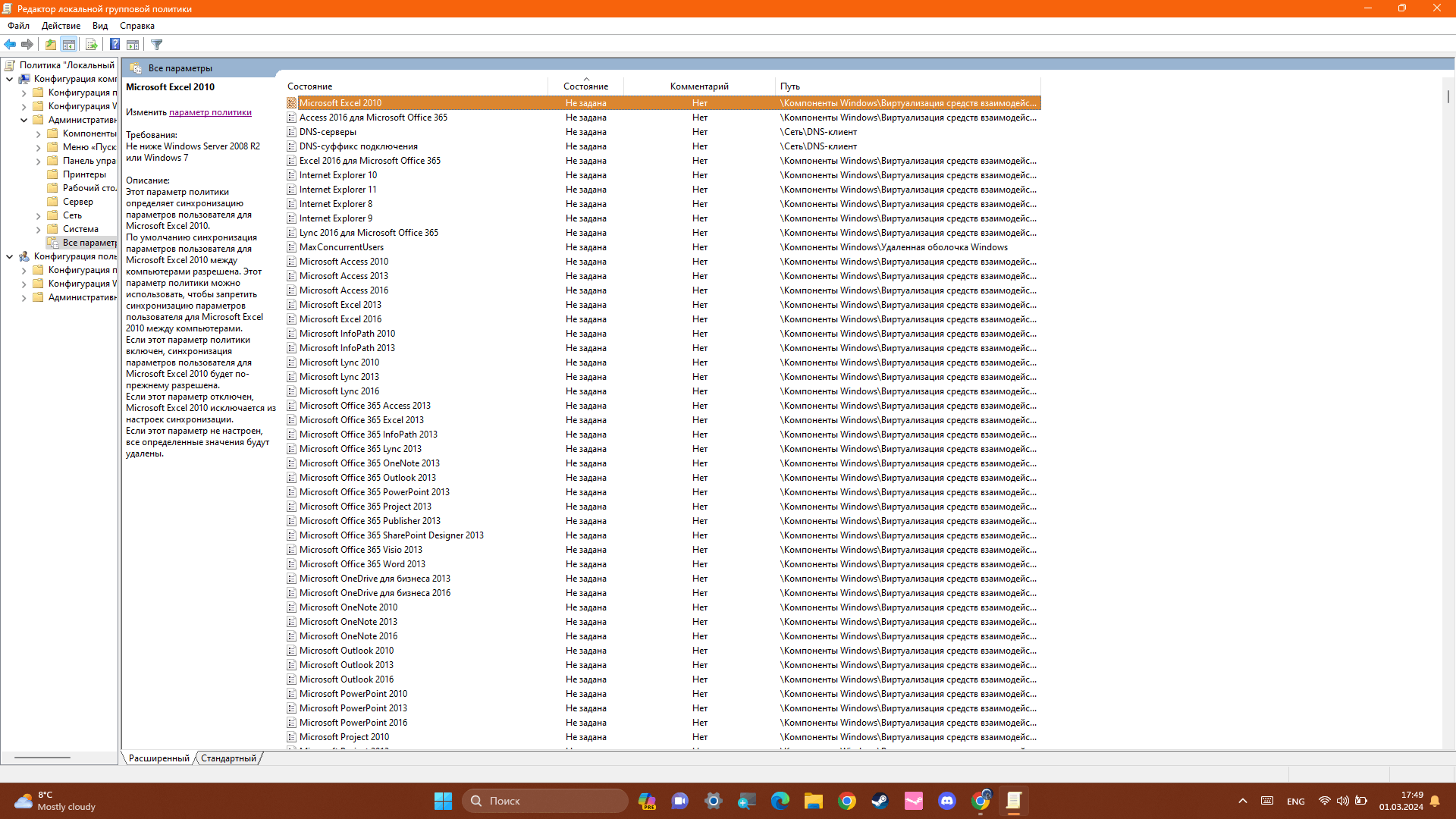Viewport: 1456px width, 819px height.
Task: Select the Microsoft Access 2016 row
Action: (663, 290)
